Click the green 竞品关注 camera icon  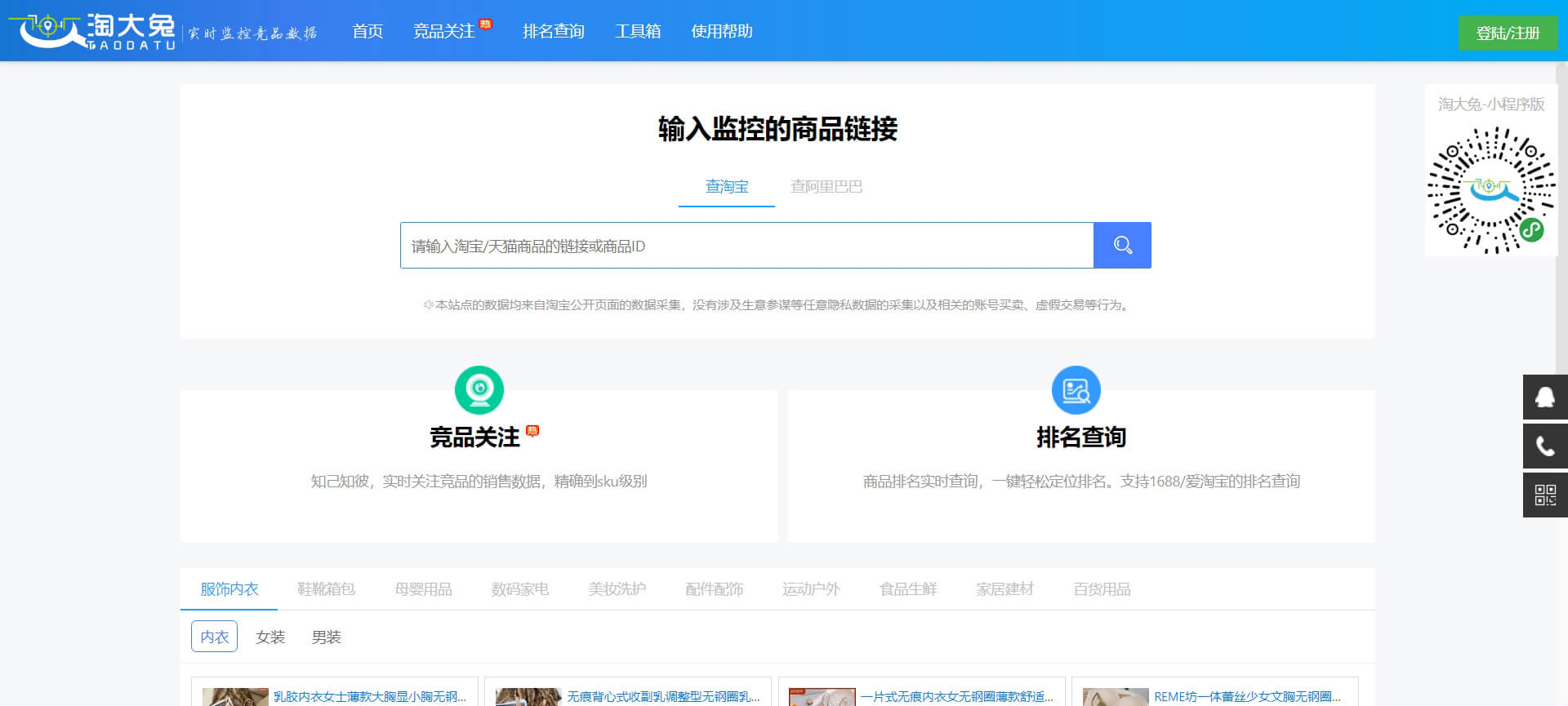point(479,390)
